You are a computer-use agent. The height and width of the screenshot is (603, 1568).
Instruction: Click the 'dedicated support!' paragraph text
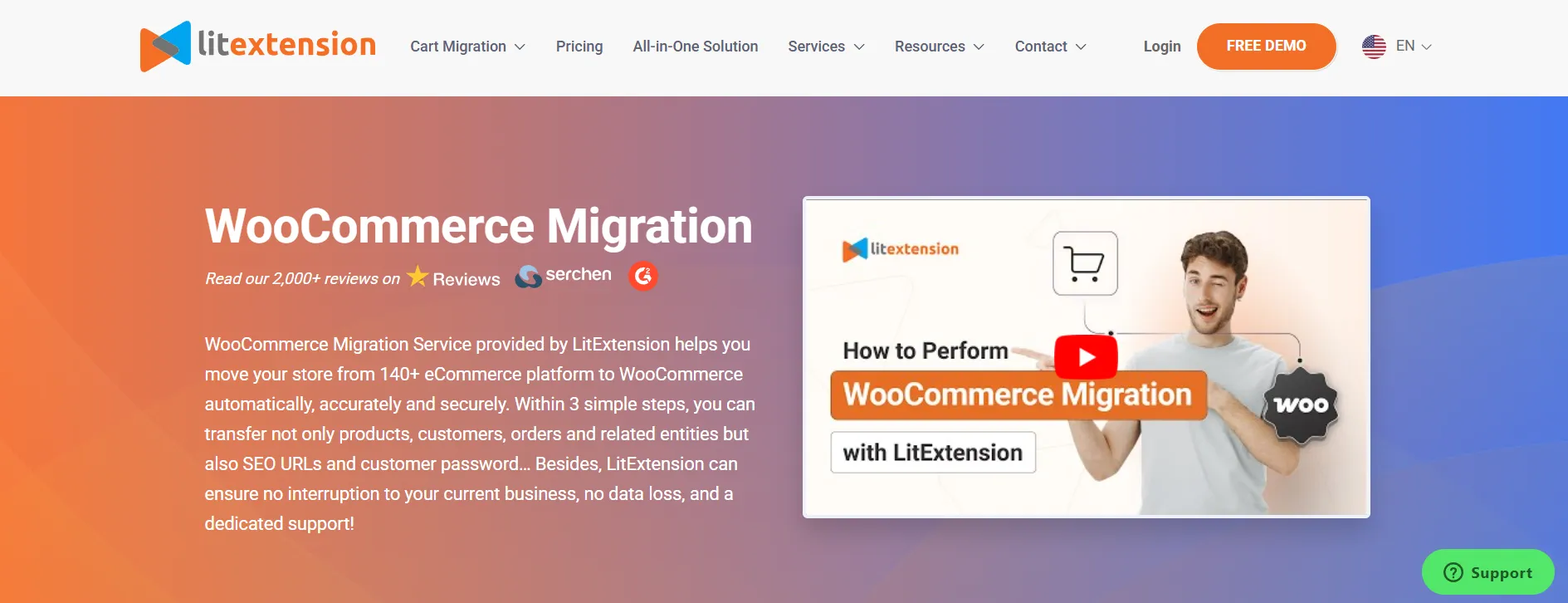pos(280,523)
